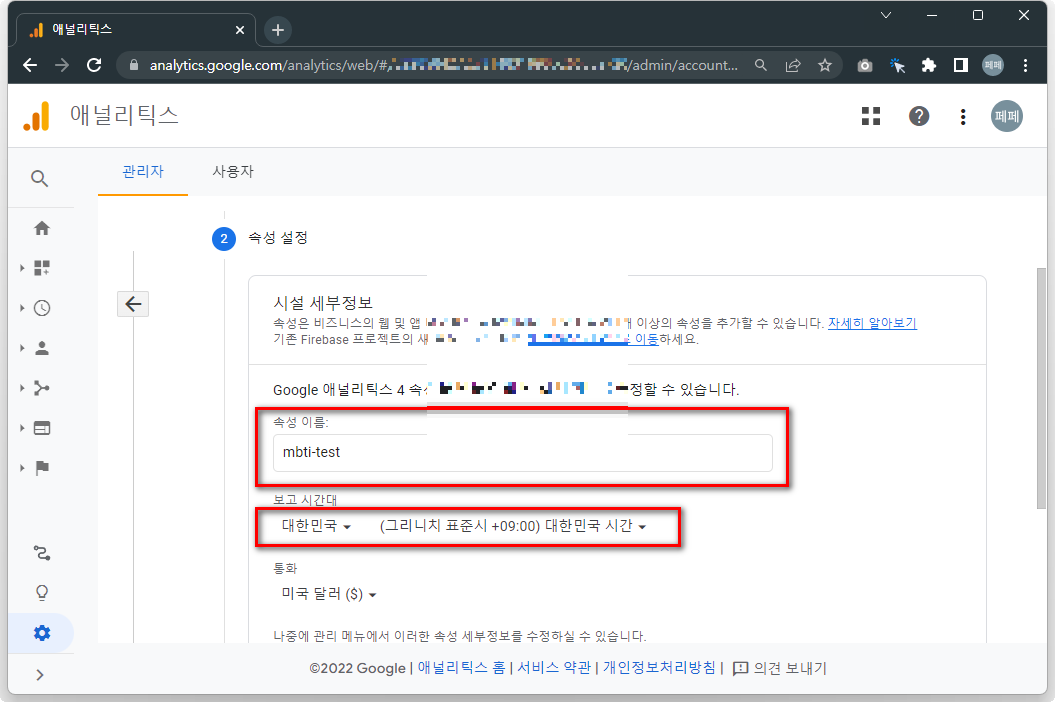Click inside the 속성 이름 mbti-test field
This screenshot has height=702, width=1055.
coord(522,453)
